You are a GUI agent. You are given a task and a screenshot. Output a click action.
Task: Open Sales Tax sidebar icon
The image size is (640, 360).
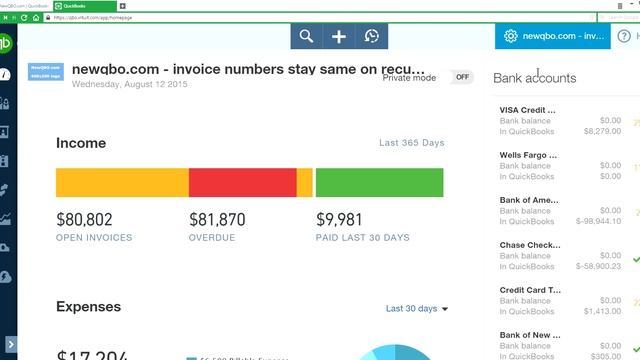[5, 247]
